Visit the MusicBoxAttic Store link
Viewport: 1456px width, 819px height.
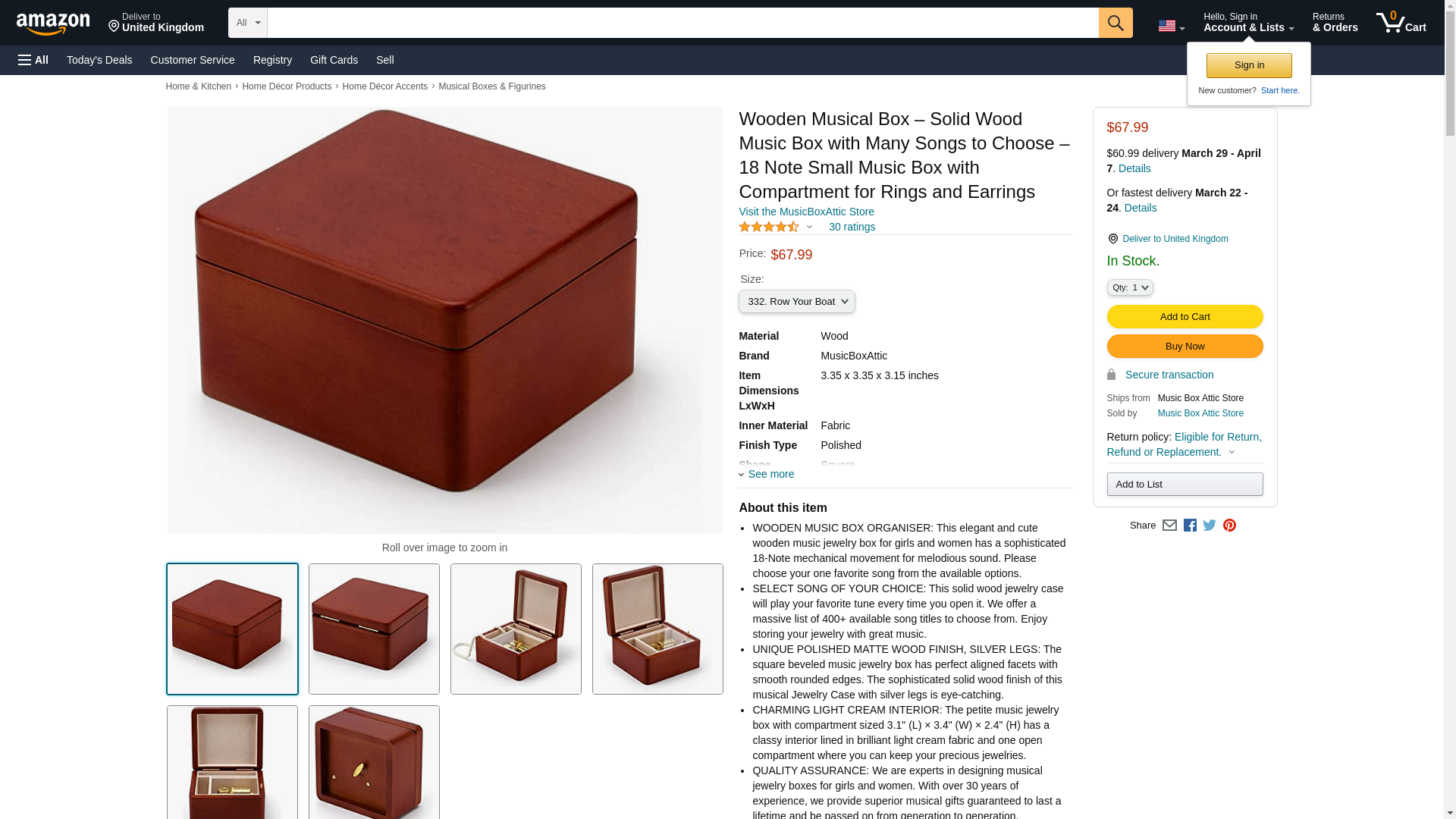click(x=806, y=212)
